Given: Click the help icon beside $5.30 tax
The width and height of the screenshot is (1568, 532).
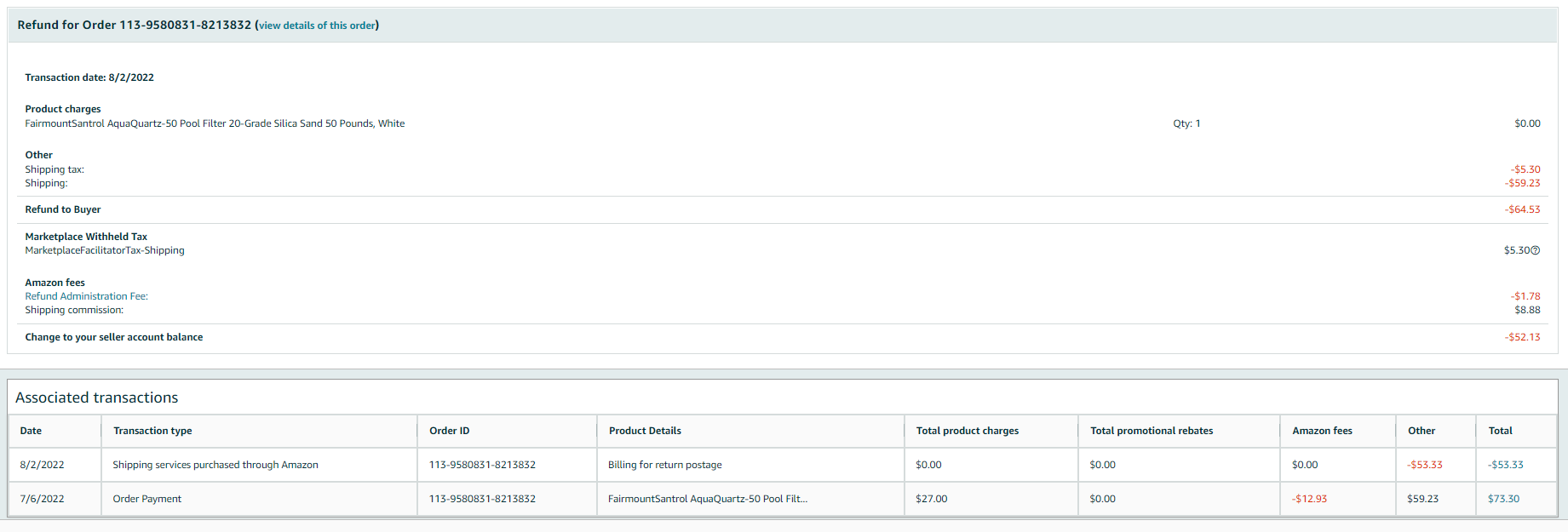Looking at the screenshot, I should click(x=1536, y=250).
